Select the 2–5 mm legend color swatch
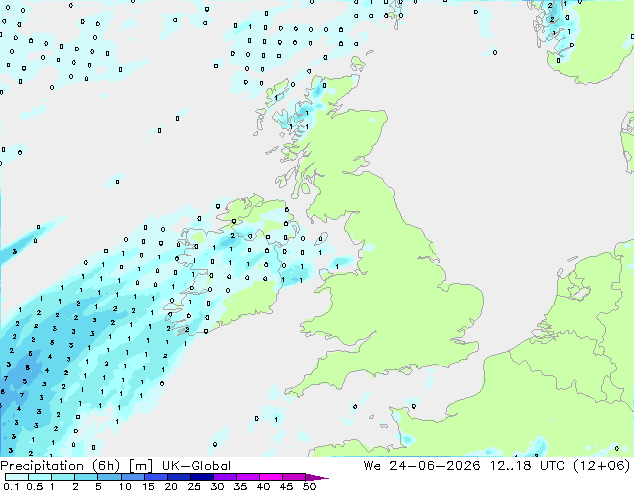This screenshot has height=490, width=634. (86, 477)
